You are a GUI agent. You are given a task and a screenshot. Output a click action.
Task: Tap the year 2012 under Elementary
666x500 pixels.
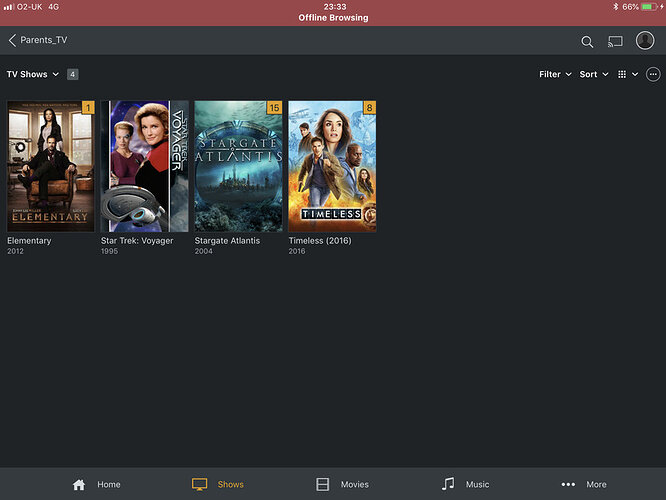point(15,251)
